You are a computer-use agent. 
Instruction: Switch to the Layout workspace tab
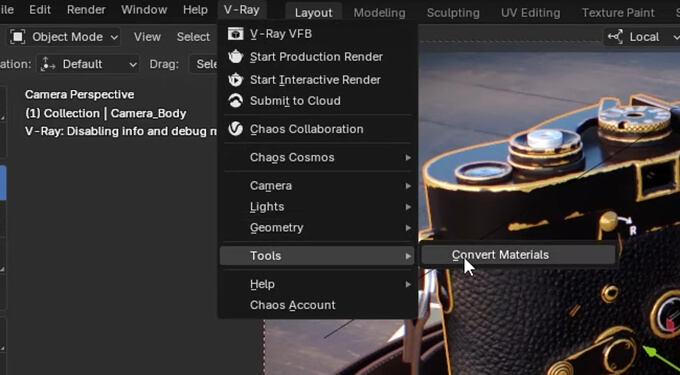(313, 13)
